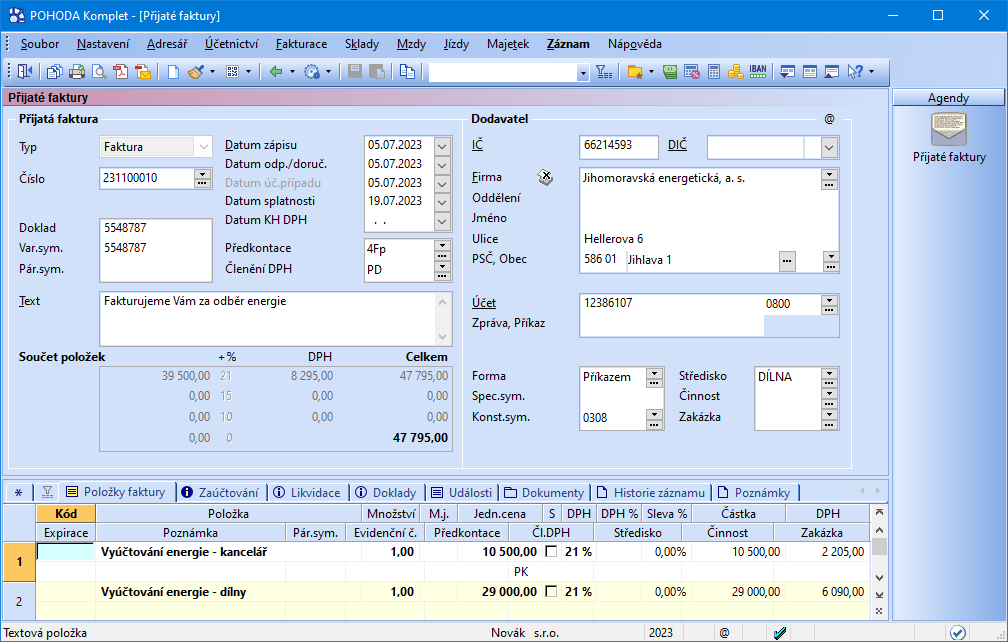The image size is (1008, 642).
Task: Switch to the Zaúčtování tab
Action: (x=220, y=492)
